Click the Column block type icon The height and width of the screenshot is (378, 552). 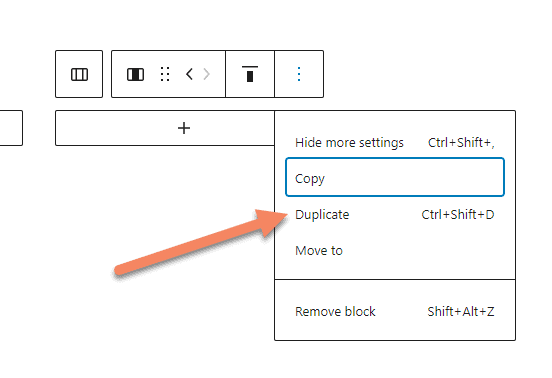[136, 74]
